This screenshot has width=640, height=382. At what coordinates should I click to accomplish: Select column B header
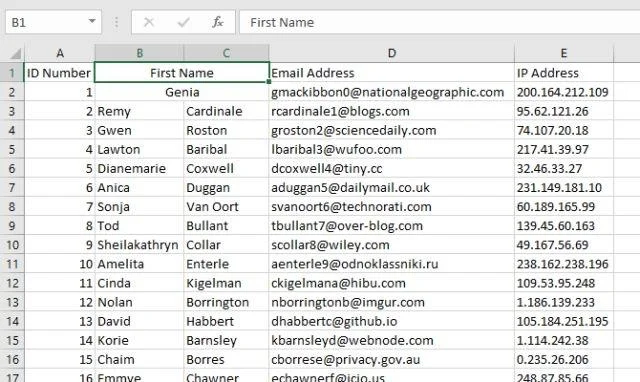point(140,53)
